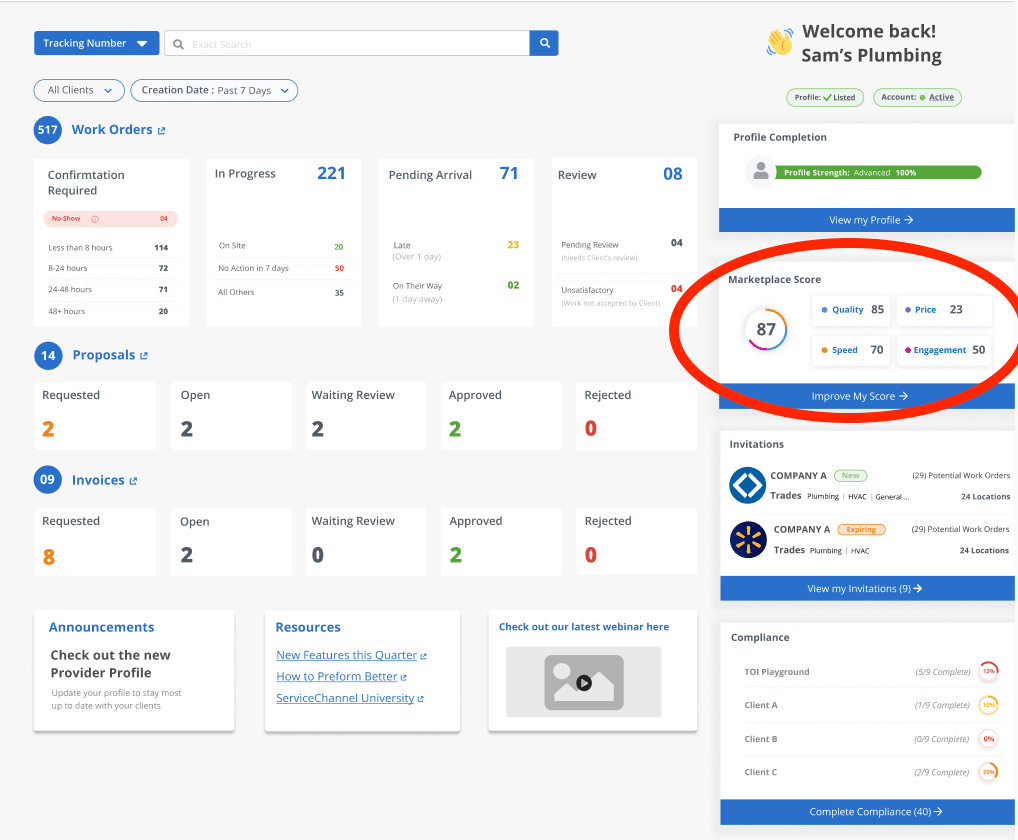Viewport: 1018px width, 840px height.
Task: Expand the Tracking Number dropdown
Action: 96,44
